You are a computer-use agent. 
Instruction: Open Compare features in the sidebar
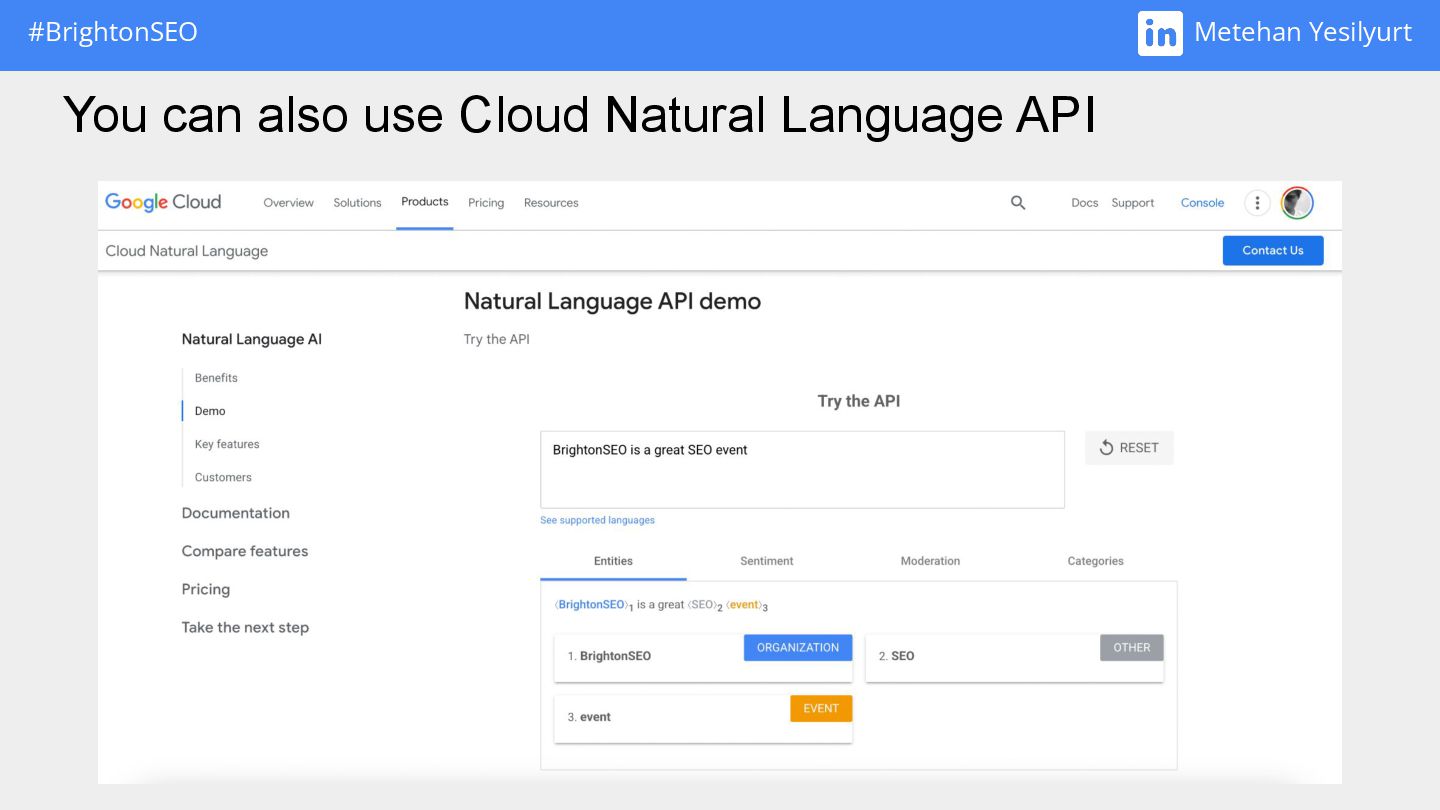pos(245,551)
